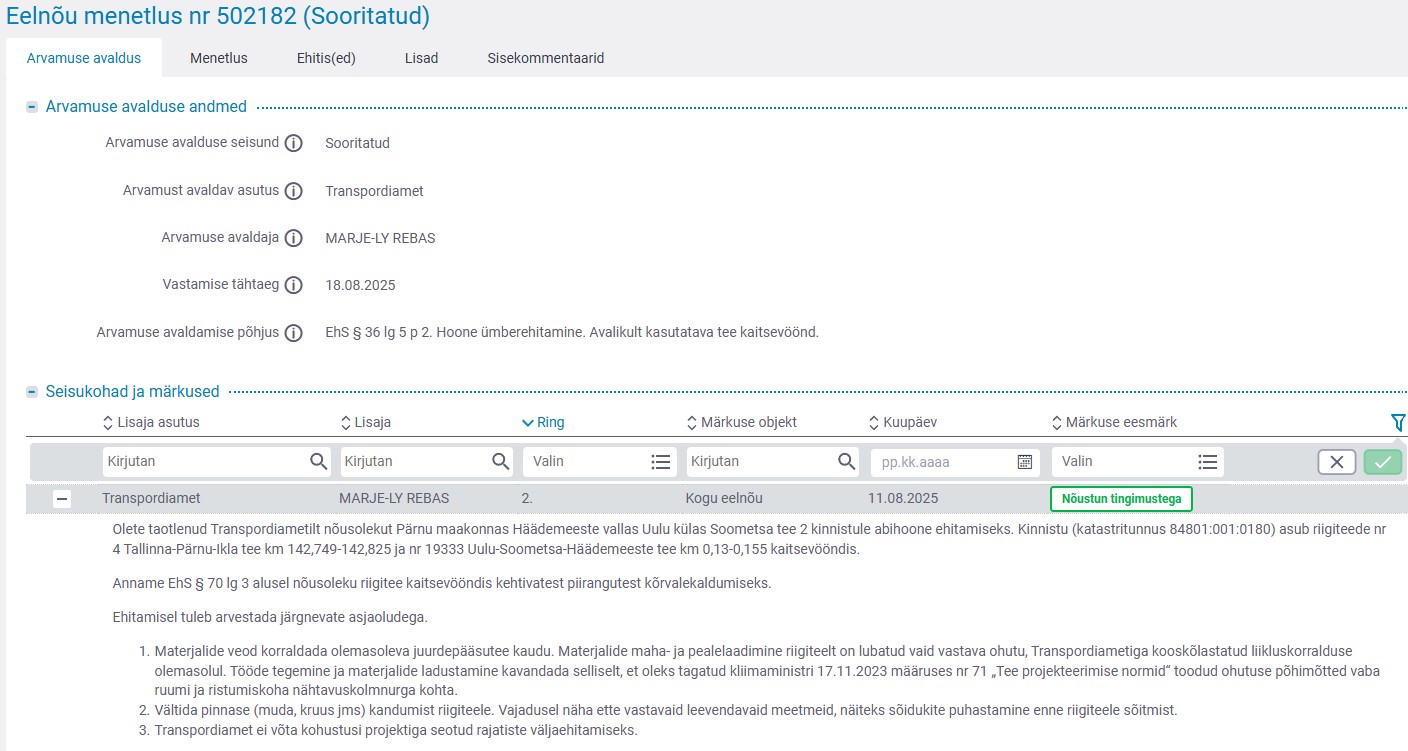Image resolution: width=1408 pixels, height=751 pixels.
Task: Click info icon next to Arvamuse avalduse seisund
Action: coord(293,143)
